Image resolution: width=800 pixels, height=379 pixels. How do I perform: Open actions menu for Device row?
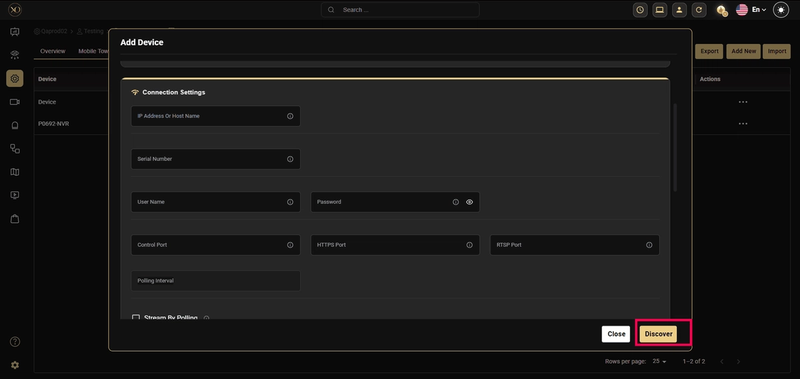(743, 102)
